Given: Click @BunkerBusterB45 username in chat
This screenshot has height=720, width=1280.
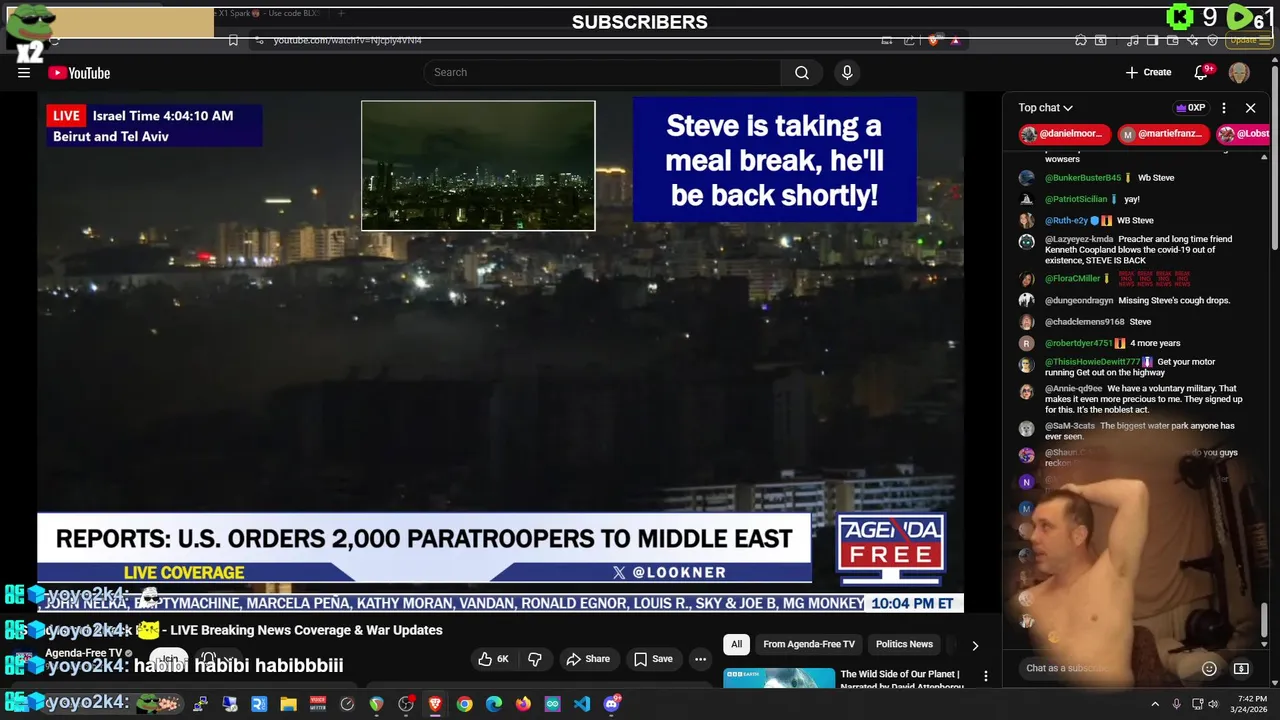Looking at the screenshot, I should (1083, 178).
